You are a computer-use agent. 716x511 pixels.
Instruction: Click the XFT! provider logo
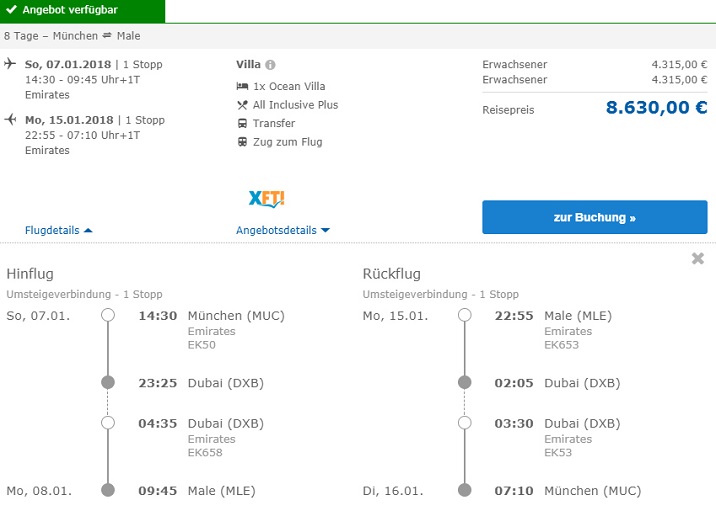pyautogui.click(x=267, y=198)
